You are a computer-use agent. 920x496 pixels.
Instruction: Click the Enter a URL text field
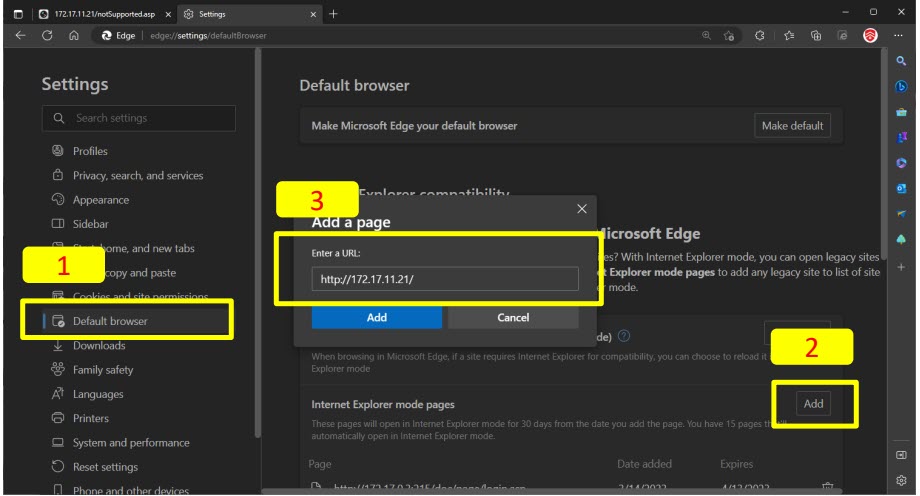(444, 279)
